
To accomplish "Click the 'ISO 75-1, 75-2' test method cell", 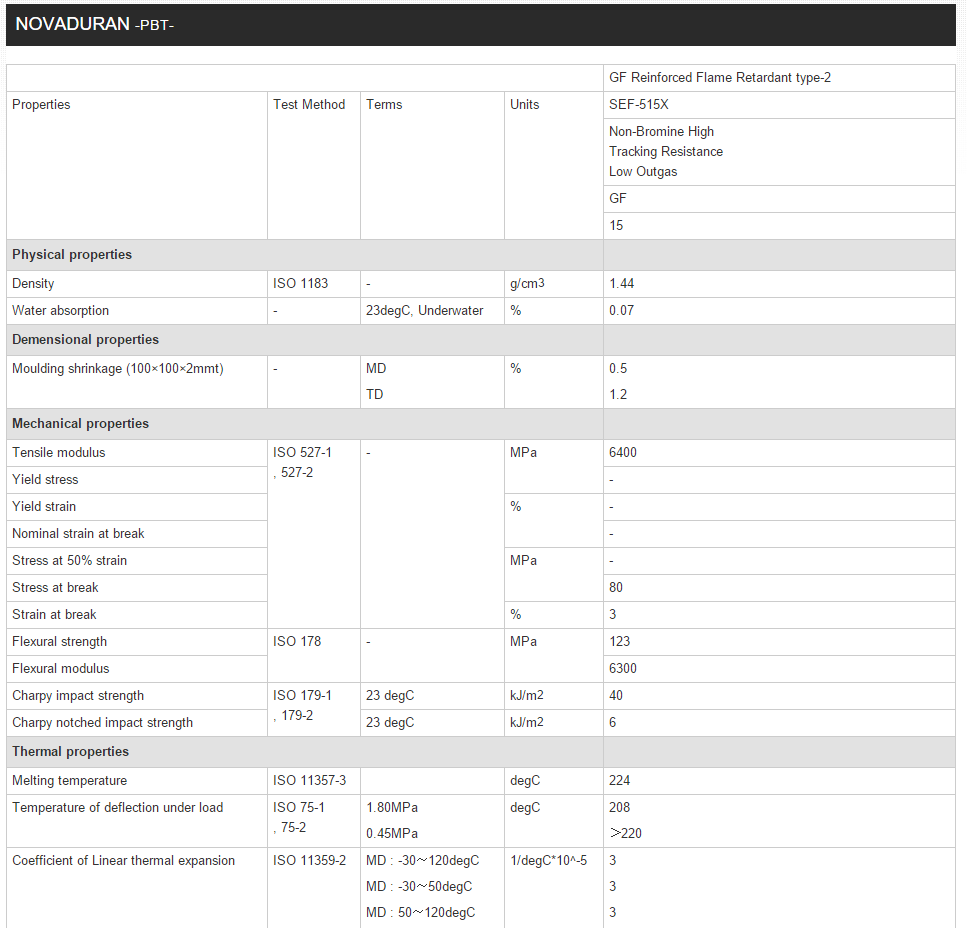I will (x=314, y=821).
